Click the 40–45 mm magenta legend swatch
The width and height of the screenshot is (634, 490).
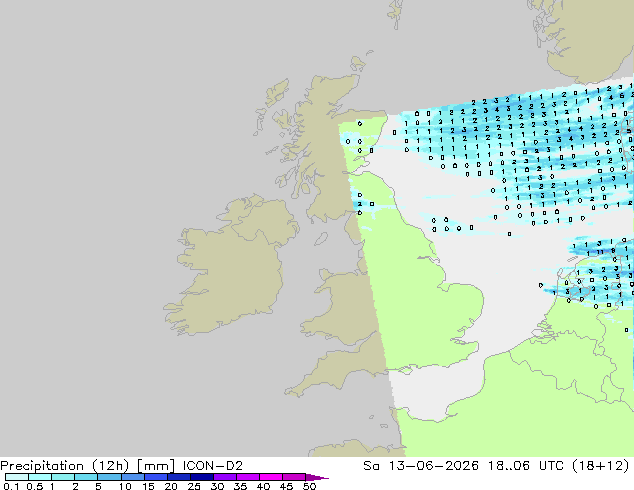click(271, 477)
